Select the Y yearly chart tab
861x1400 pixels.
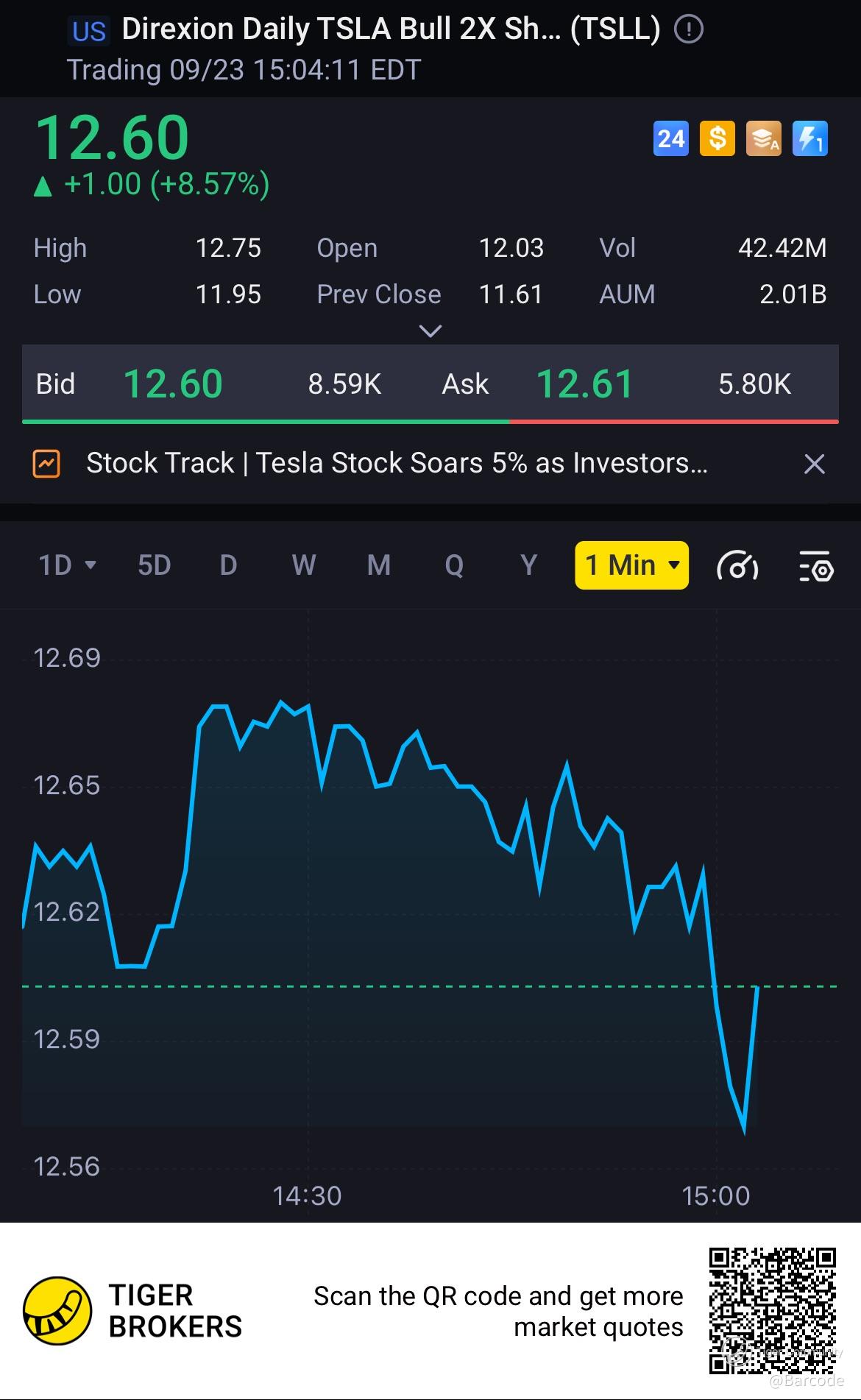(528, 565)
